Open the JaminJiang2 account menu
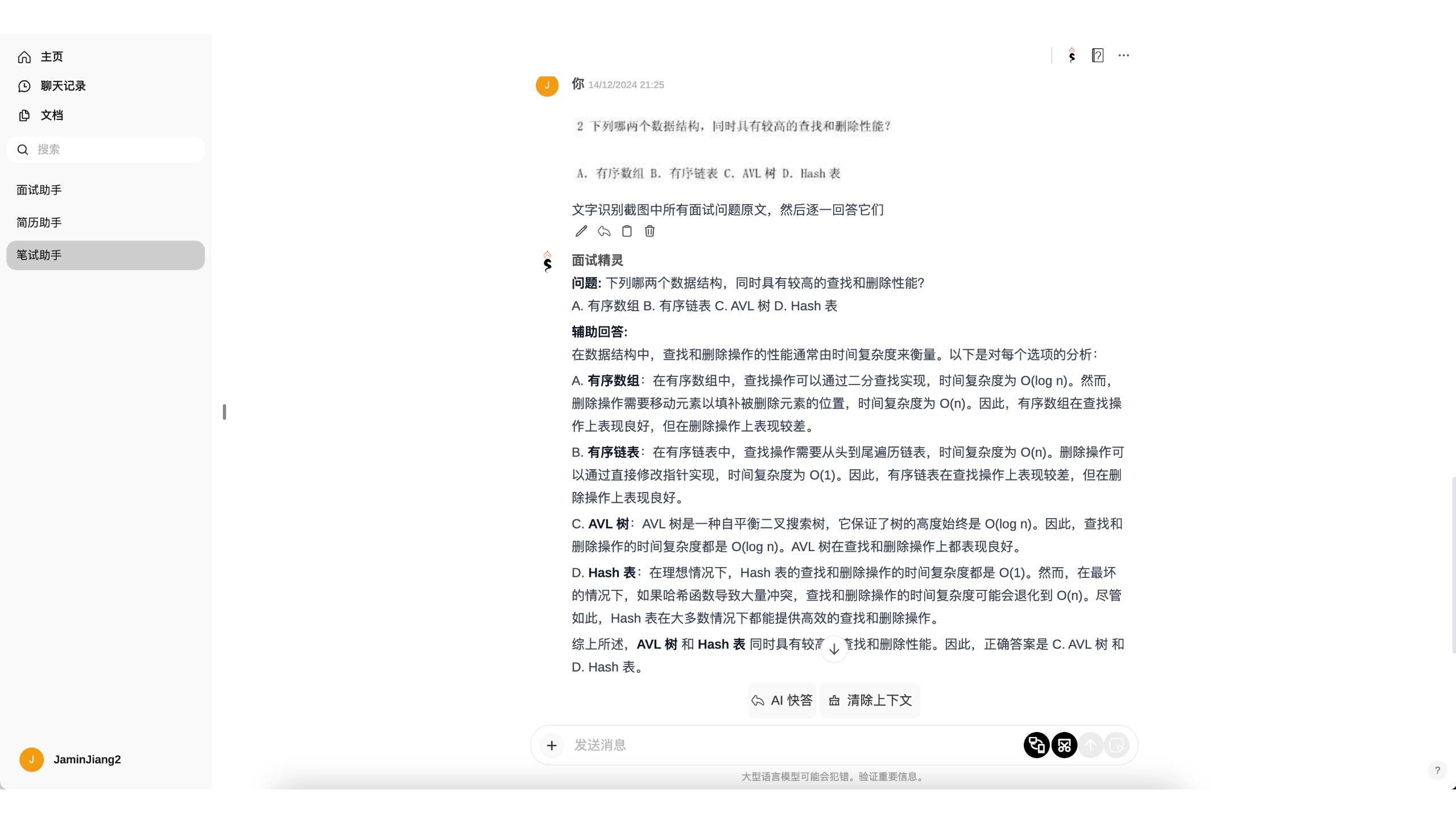The height and width of the screenshot is (819, 1456). (86, 760)
